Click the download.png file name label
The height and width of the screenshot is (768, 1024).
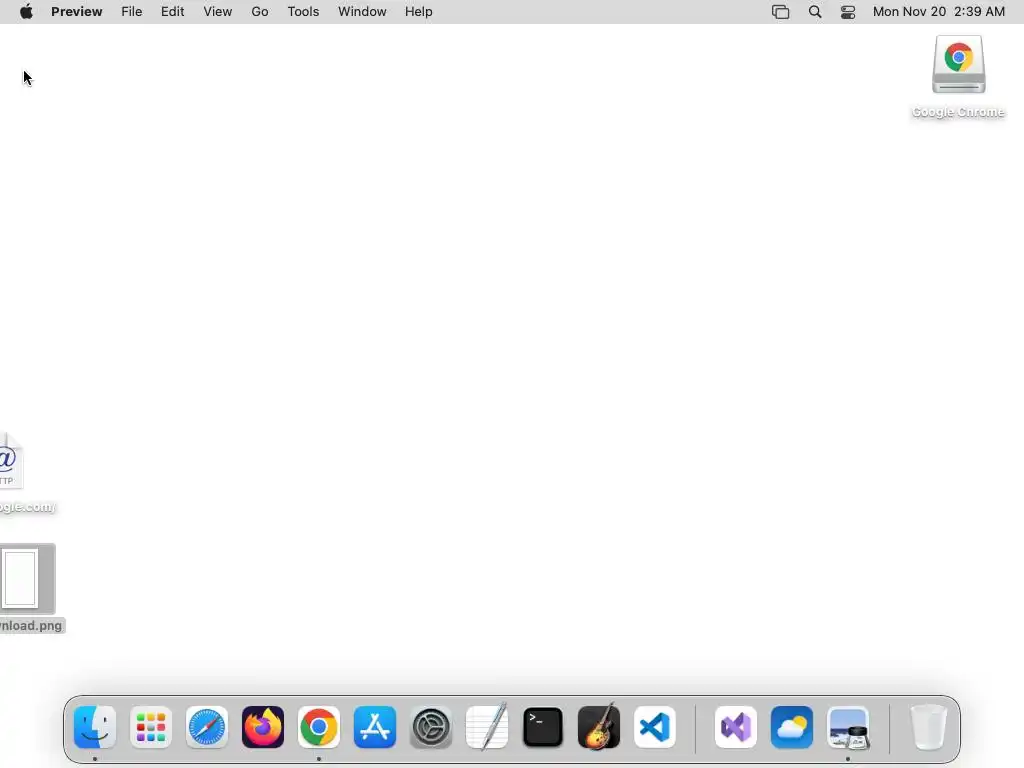[31, 626]
